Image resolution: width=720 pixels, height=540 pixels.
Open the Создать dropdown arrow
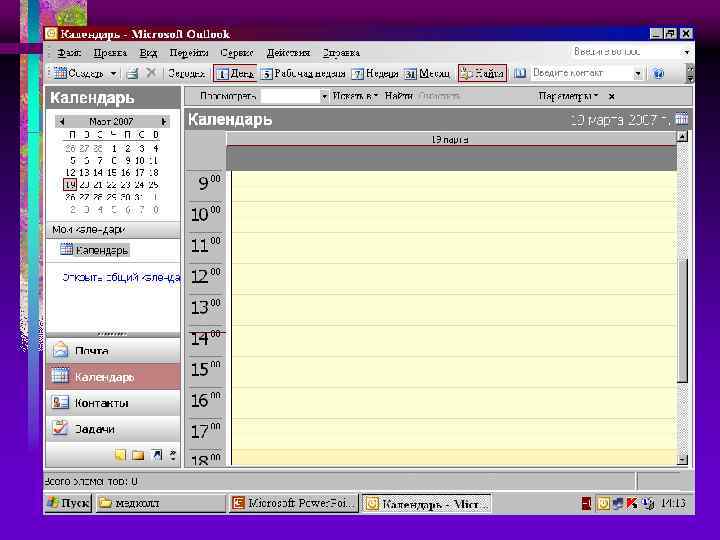coord(114,73)
